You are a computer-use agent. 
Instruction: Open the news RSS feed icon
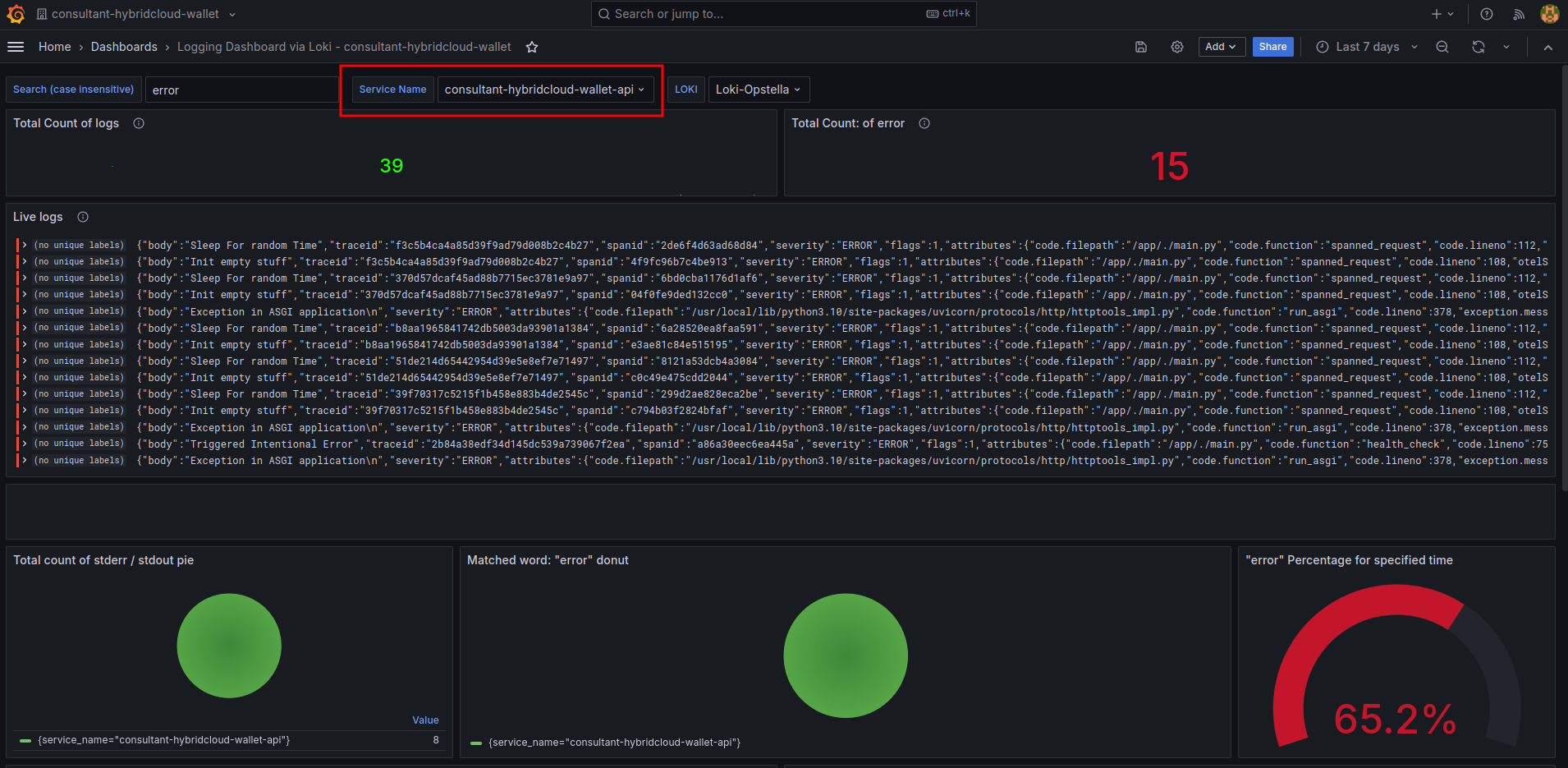[x=1519, y=14]
